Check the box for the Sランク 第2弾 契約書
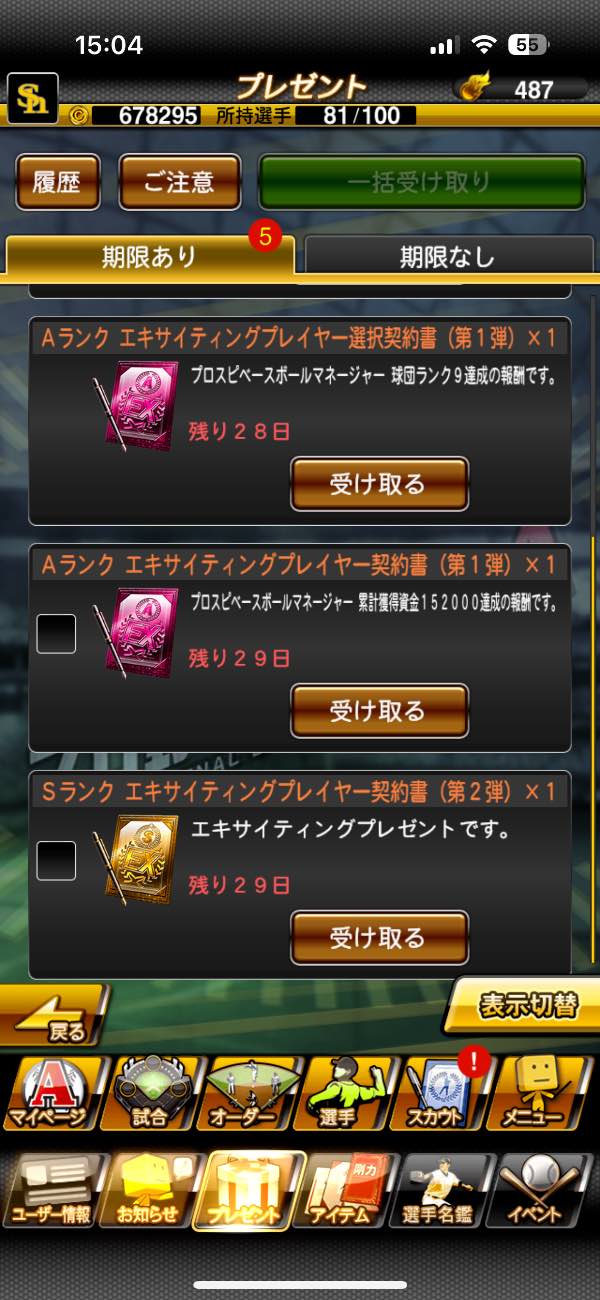Screen dimensions: 600x1300 pos(56,861)
